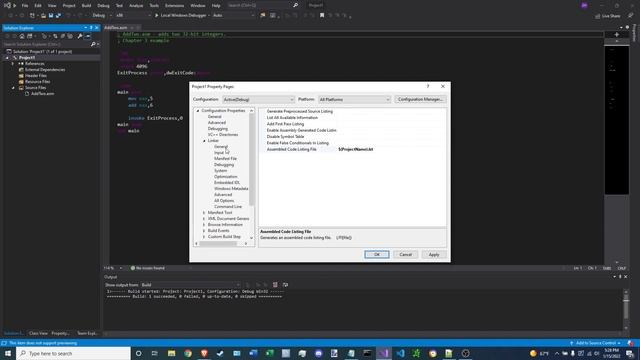Open Brave browser from the taskbar

pyautogui.click(x=204, y=353)
